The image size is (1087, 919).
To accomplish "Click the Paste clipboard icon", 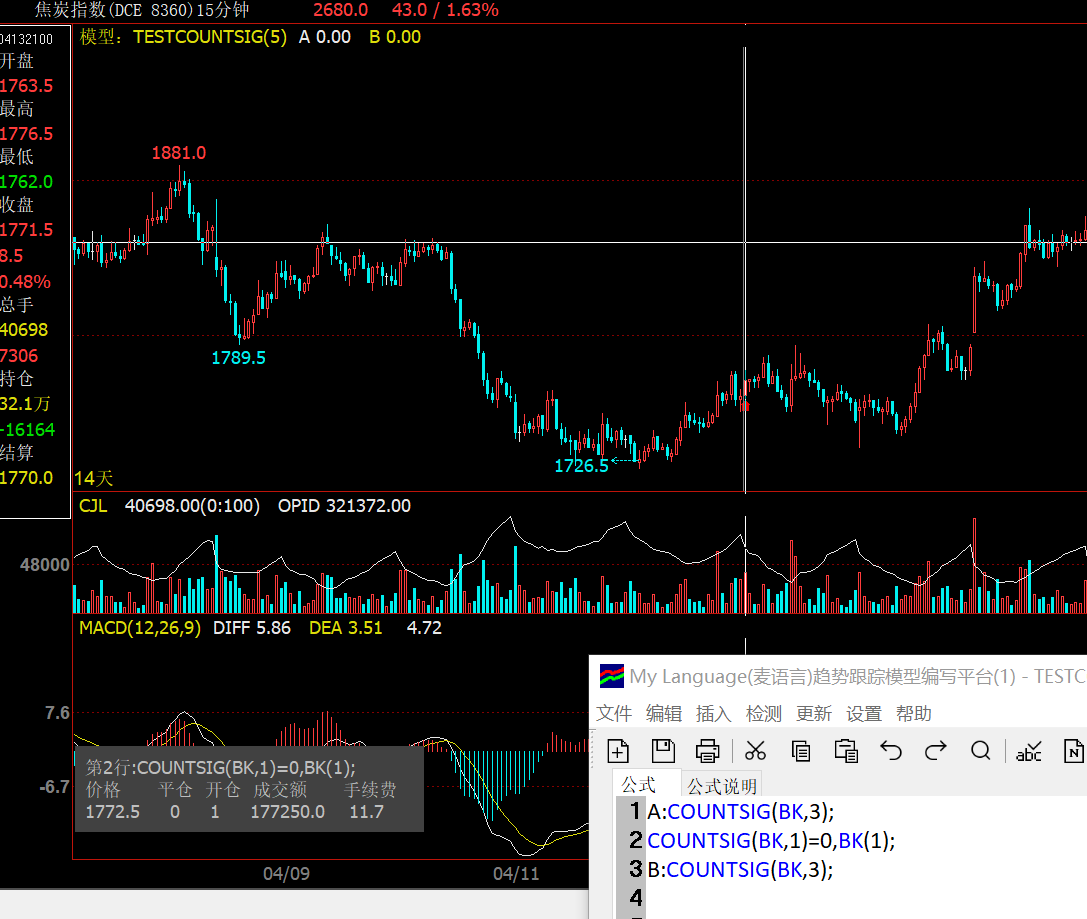I will point(846,750).
